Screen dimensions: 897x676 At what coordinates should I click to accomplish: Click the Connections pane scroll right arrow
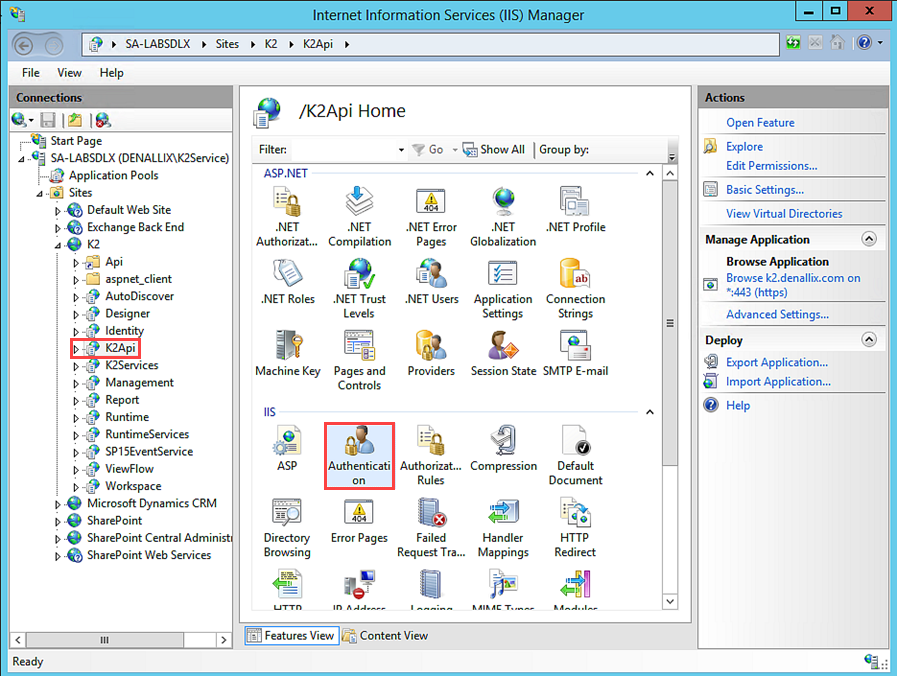pyautogui.click(x=224, y=639)
